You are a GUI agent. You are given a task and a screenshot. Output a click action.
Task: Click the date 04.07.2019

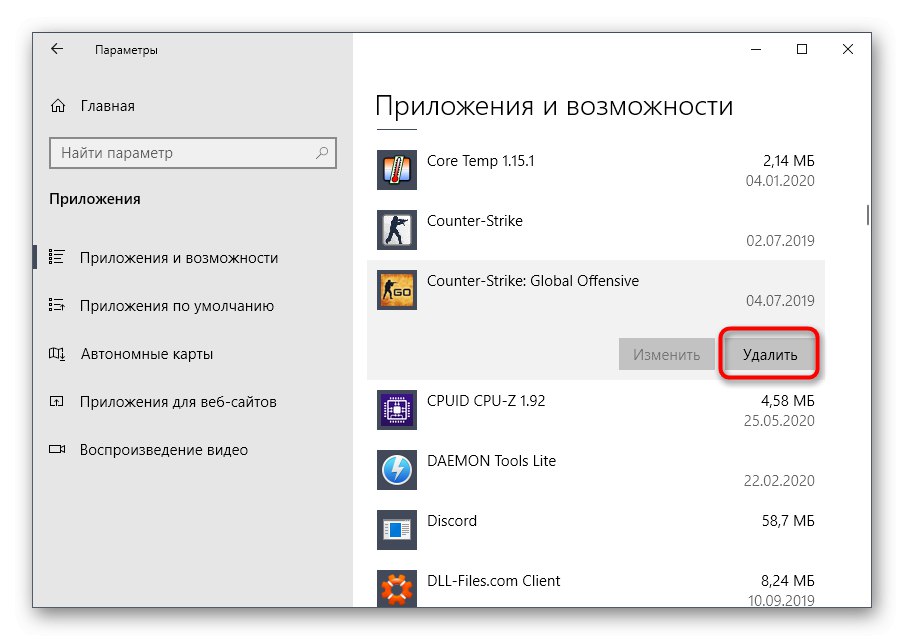coord(780,300)
